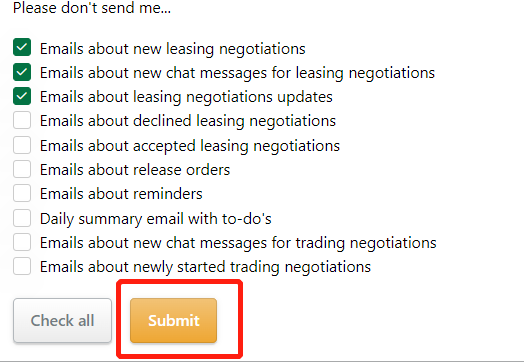Check the daily summary email checkbox
Viewport: 524px width, 362px height.
22,218
